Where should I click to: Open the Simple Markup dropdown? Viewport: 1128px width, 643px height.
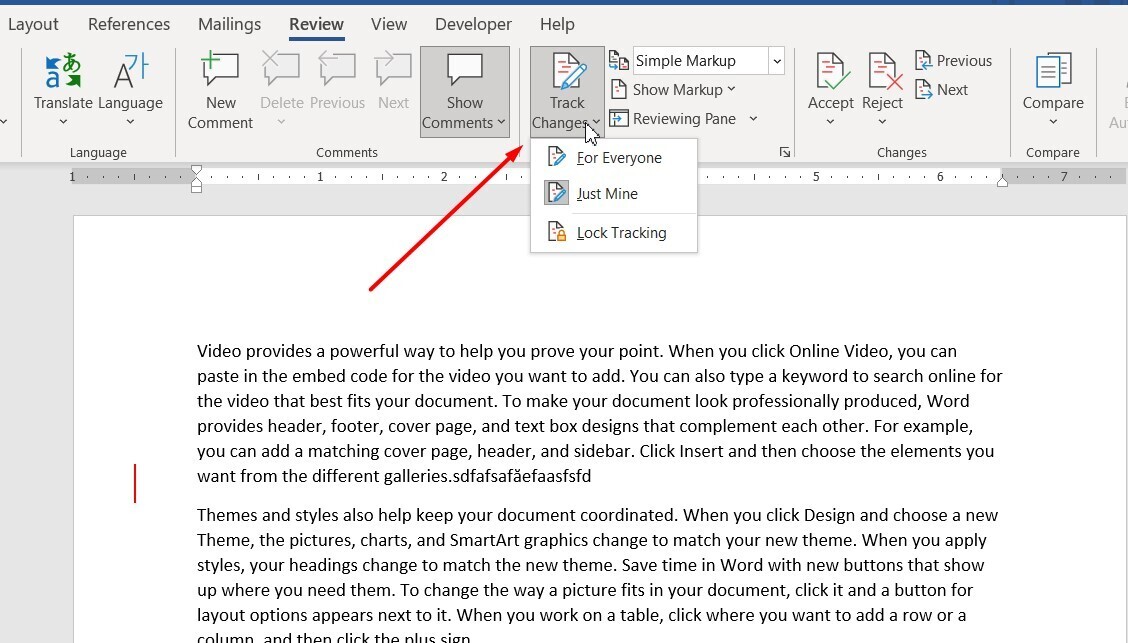tap(776, 61)
